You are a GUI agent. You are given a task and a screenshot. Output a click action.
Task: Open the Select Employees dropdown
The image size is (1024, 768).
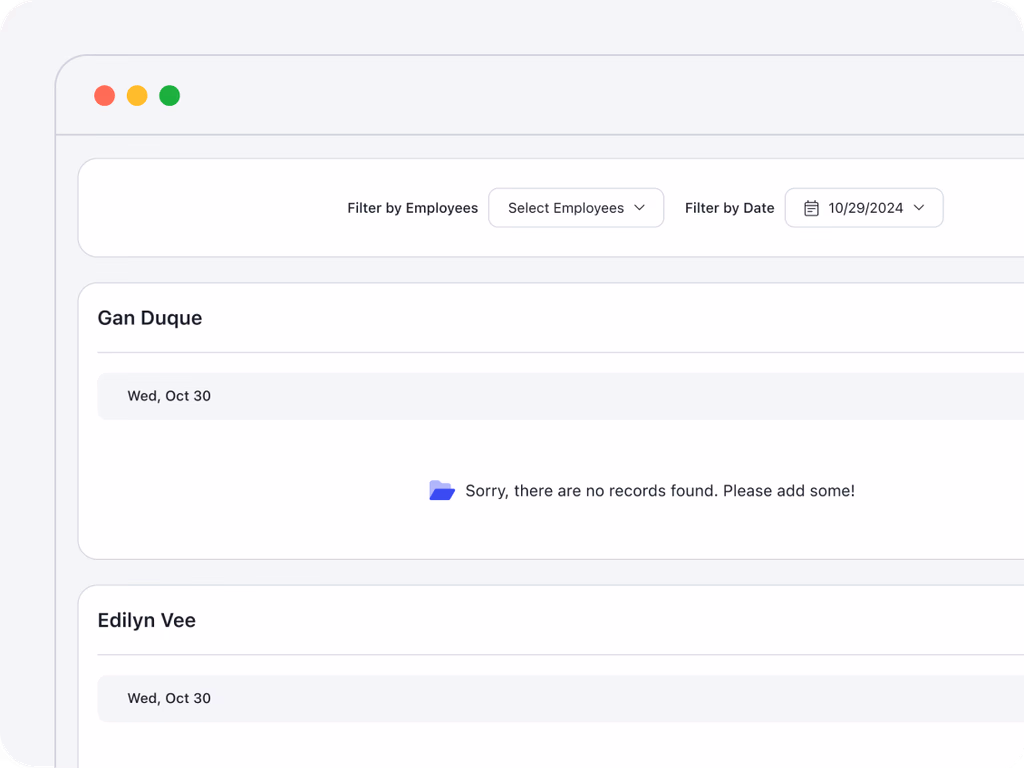click(576, 208)
